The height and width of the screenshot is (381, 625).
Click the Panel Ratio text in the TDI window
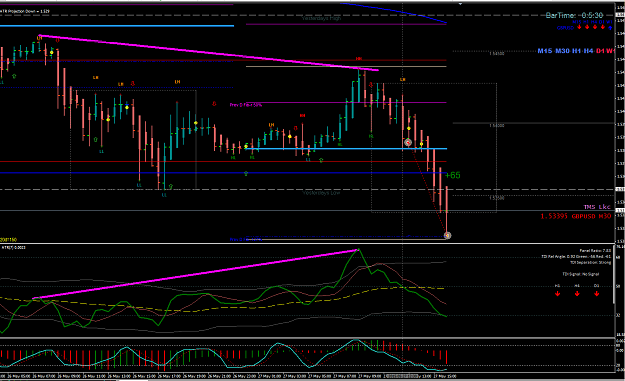pos(595,251)
